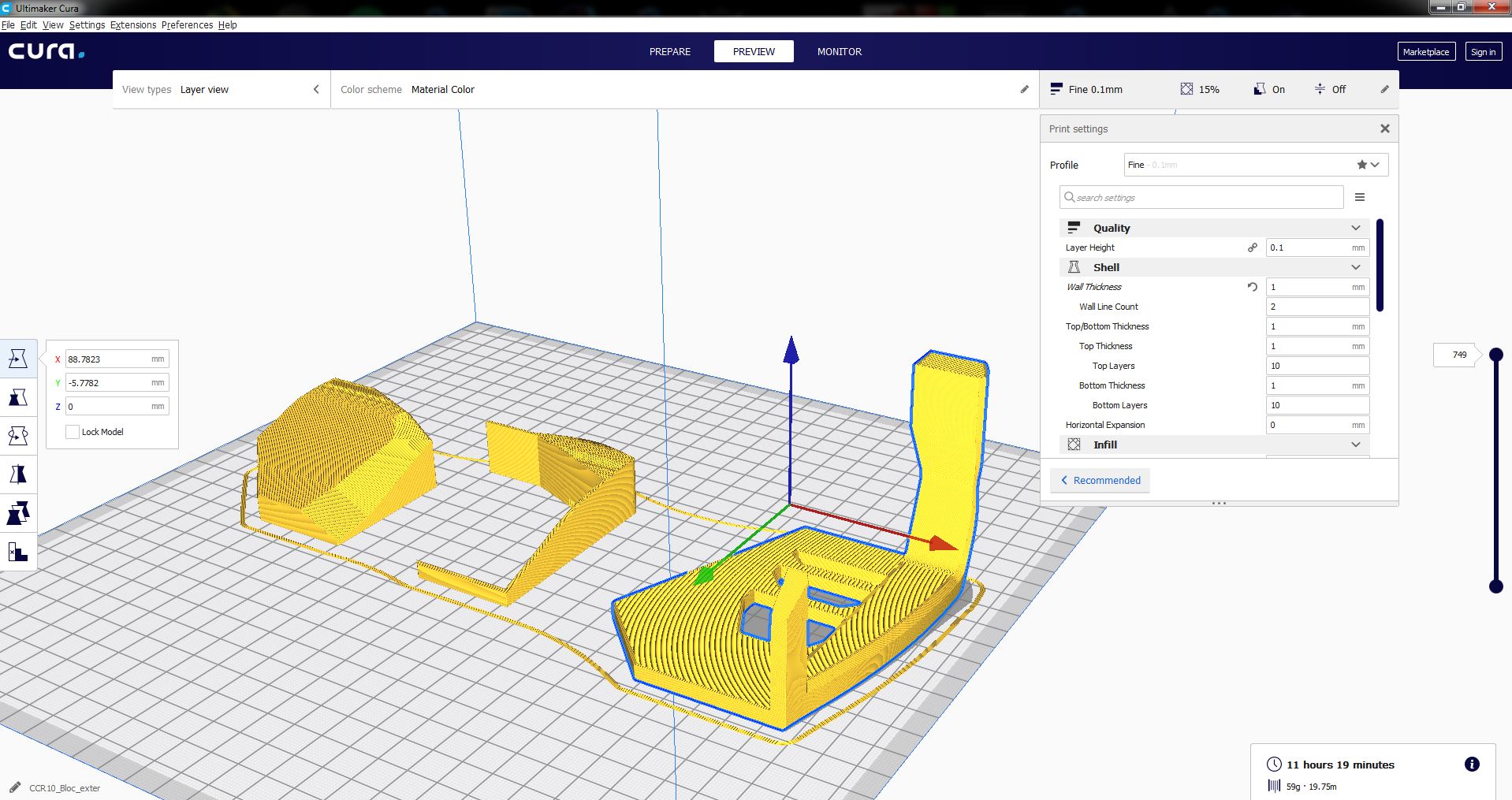Screen dimensions: 1512x800
Task: Select the Scale tool
Action: 18,396
